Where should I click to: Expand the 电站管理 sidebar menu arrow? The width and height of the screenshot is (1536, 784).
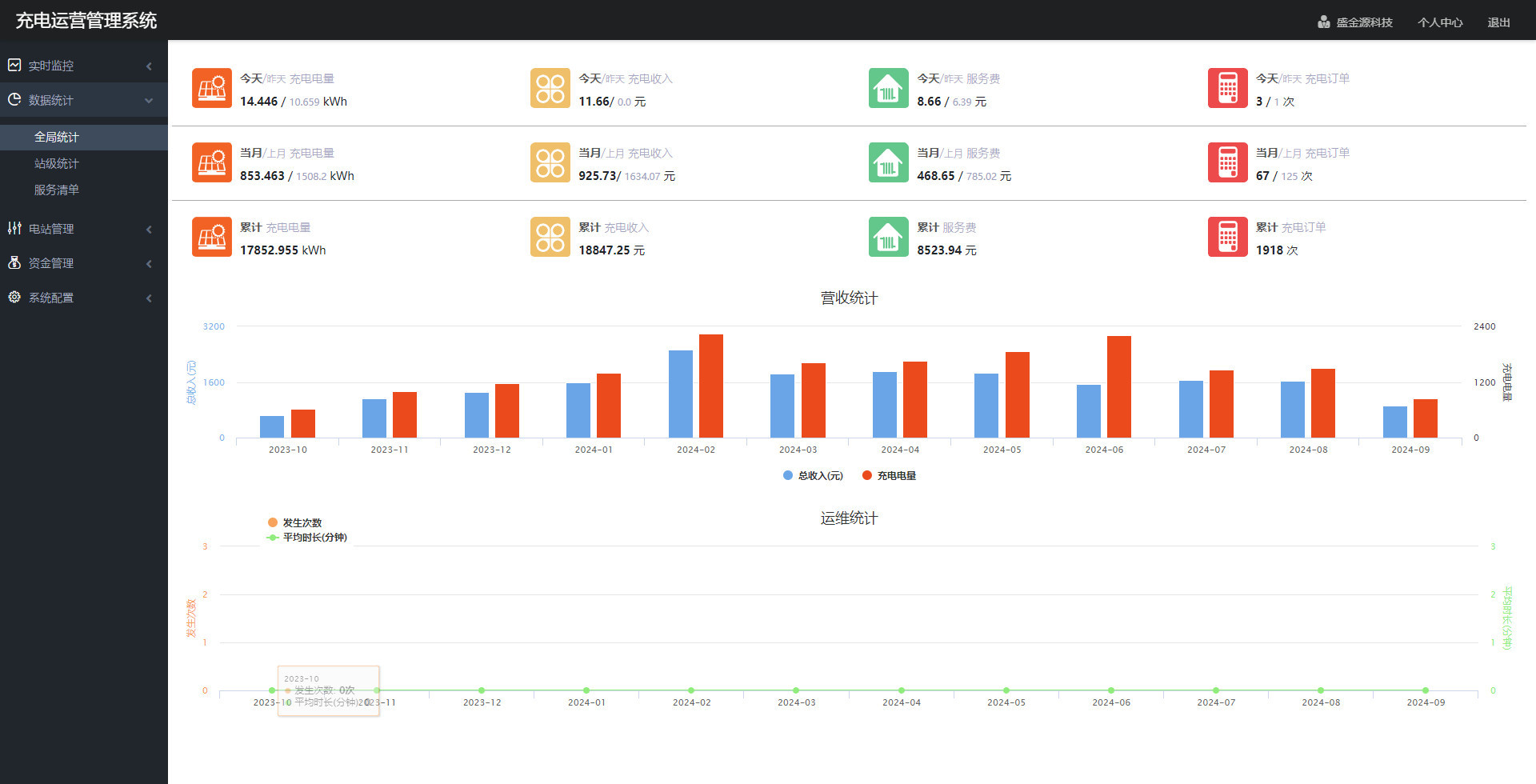[149, 230]
